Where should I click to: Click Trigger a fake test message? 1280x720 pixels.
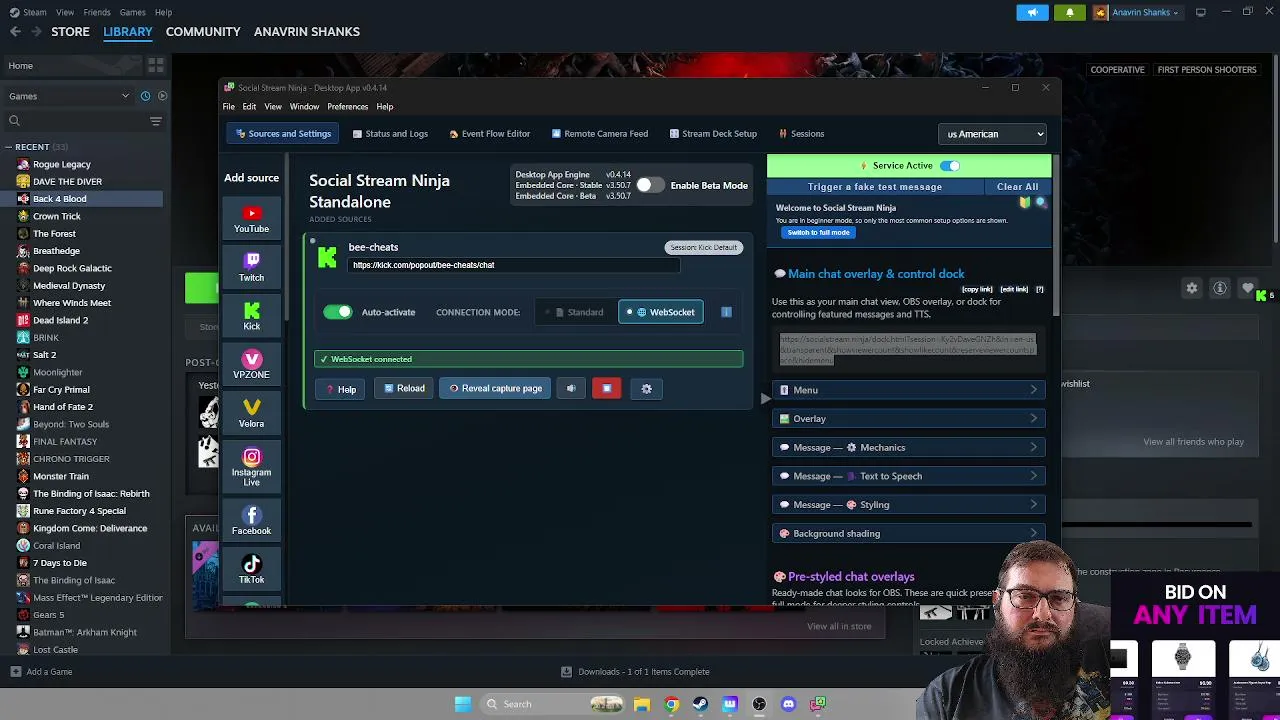coord(875,187)
